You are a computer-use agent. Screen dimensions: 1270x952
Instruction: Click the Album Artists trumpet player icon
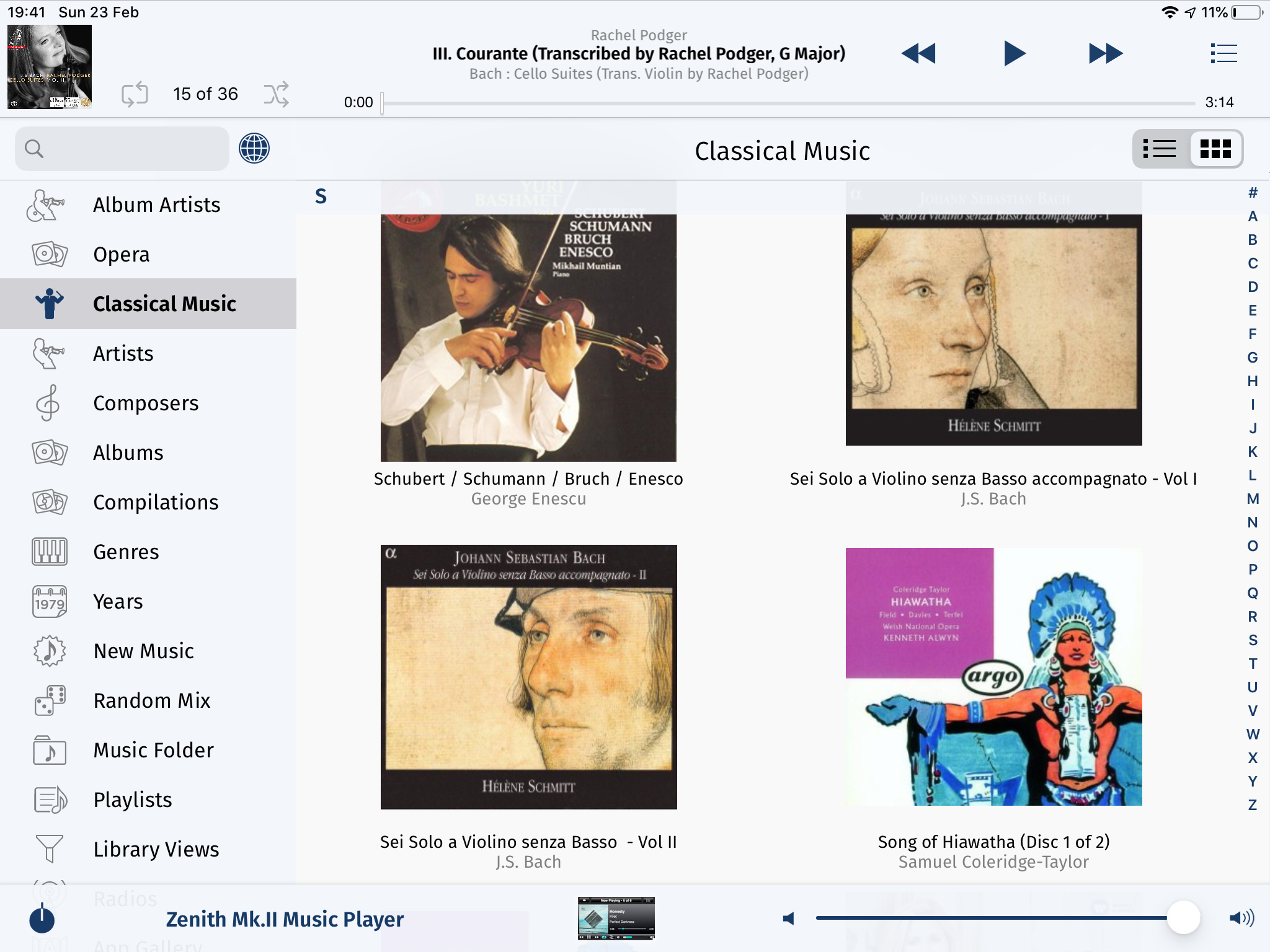[x=46, y=205]
